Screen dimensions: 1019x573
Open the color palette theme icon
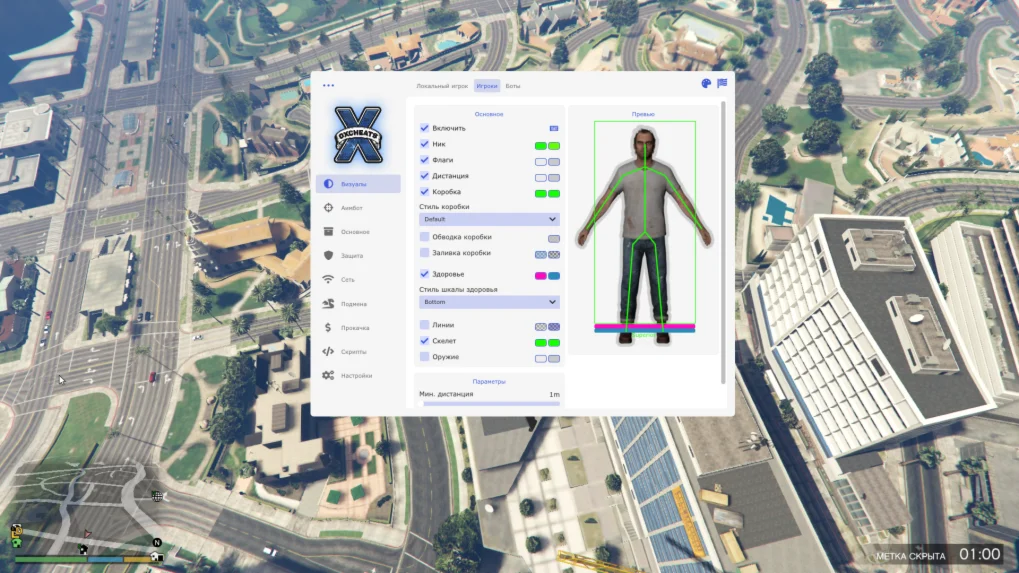pyautogui.click(x=706, y=84)
